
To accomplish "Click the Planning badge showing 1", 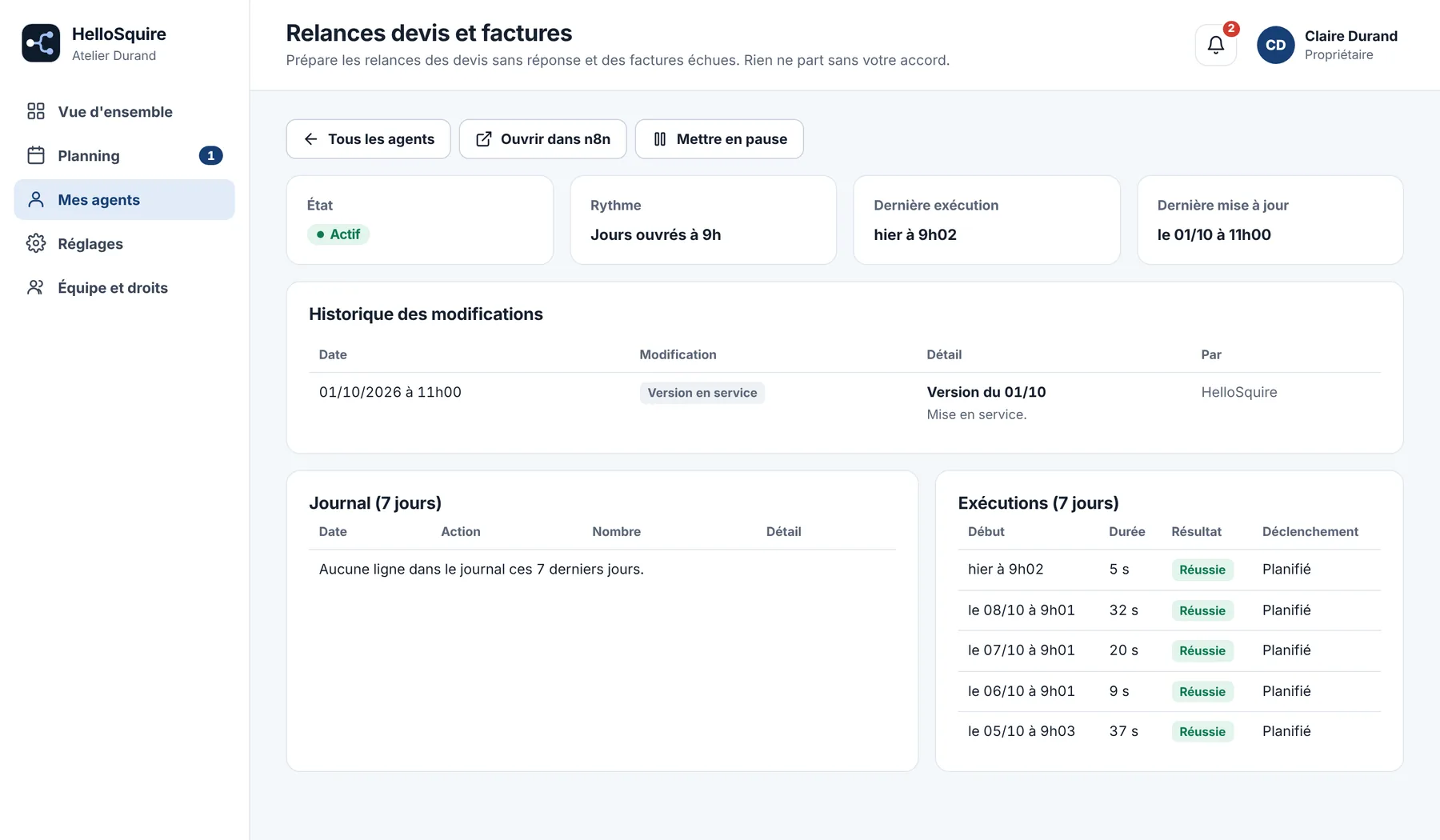I will 210,155.
